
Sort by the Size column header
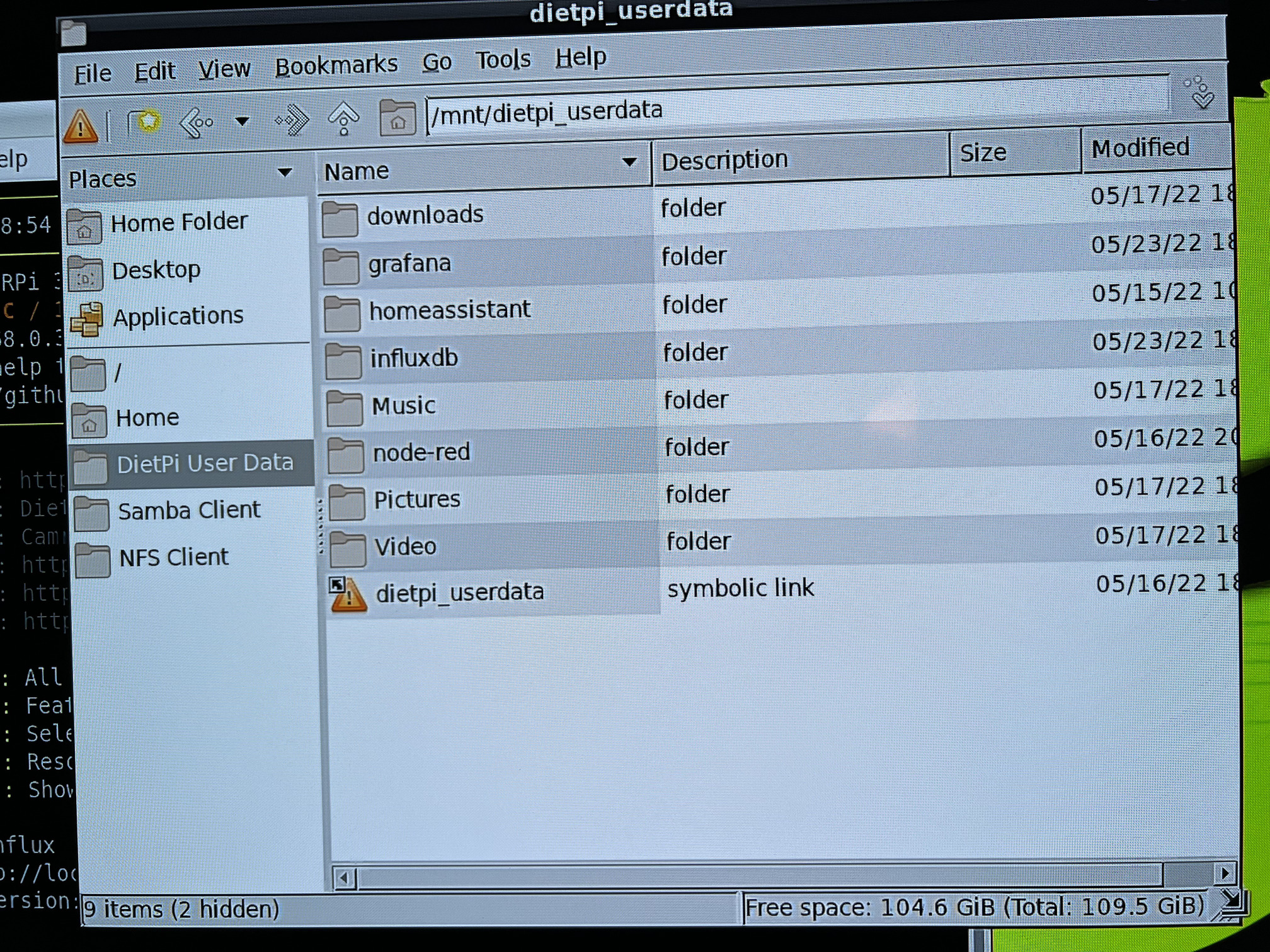coord(1015,152)
